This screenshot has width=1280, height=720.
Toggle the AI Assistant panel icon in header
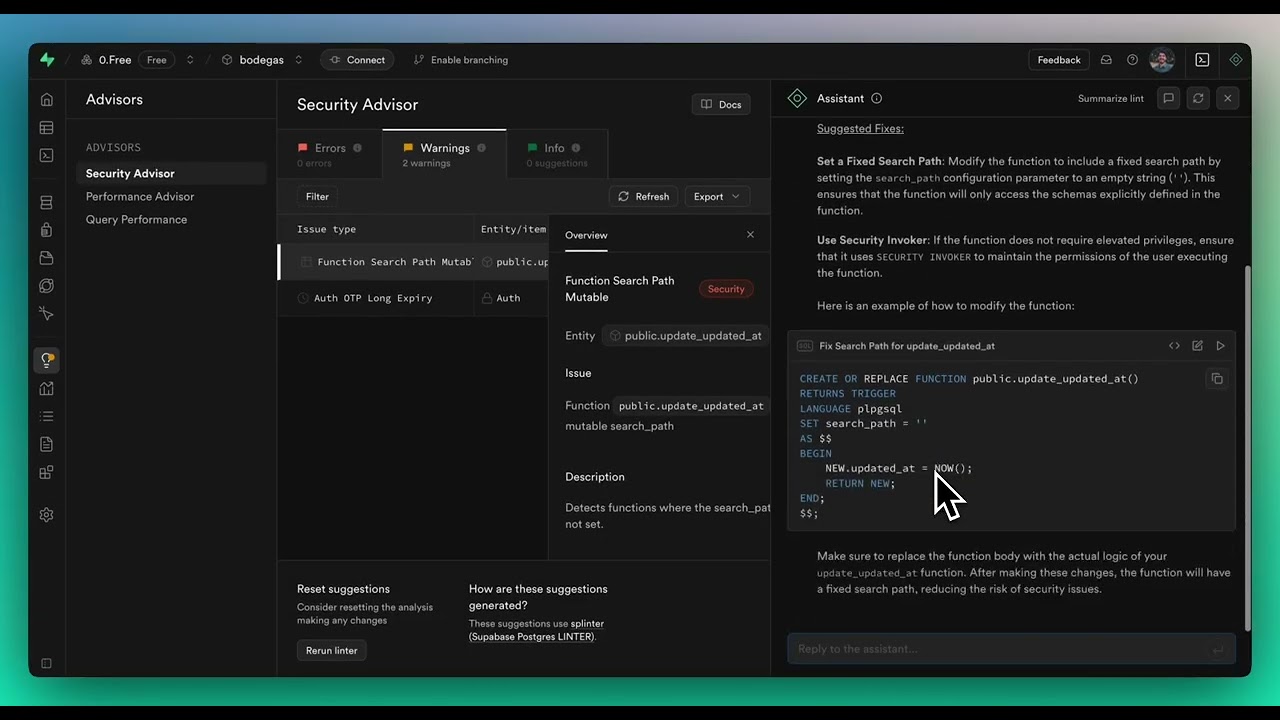(x=1236, y=60)
